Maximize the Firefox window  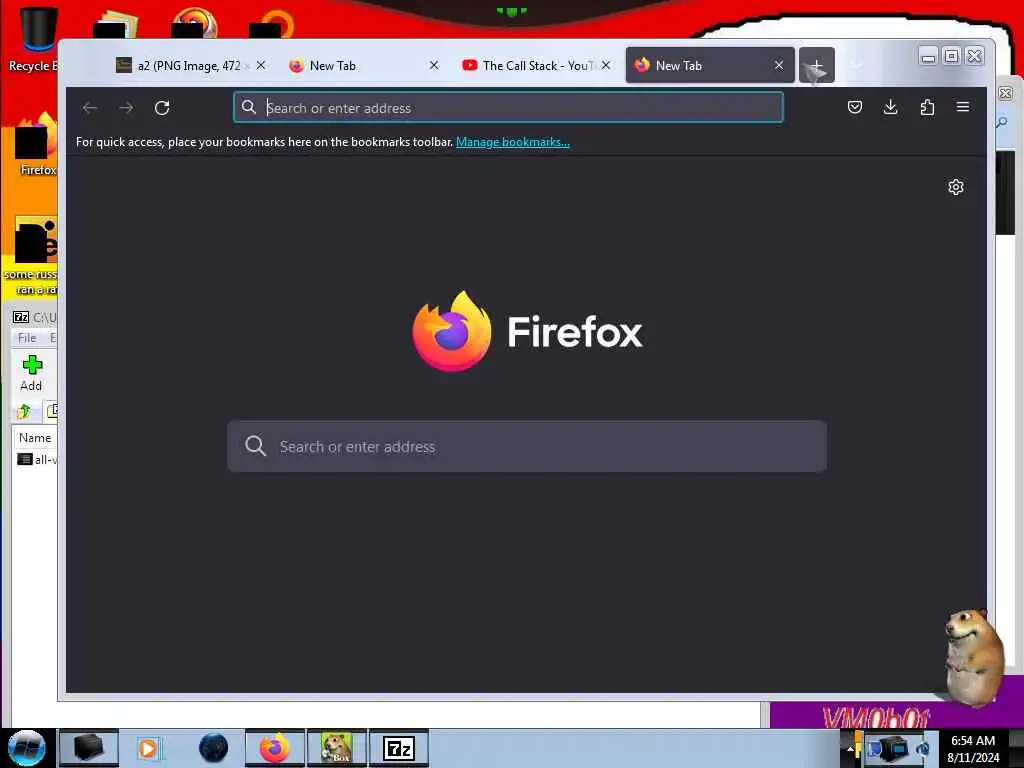[x=952, y=57]
